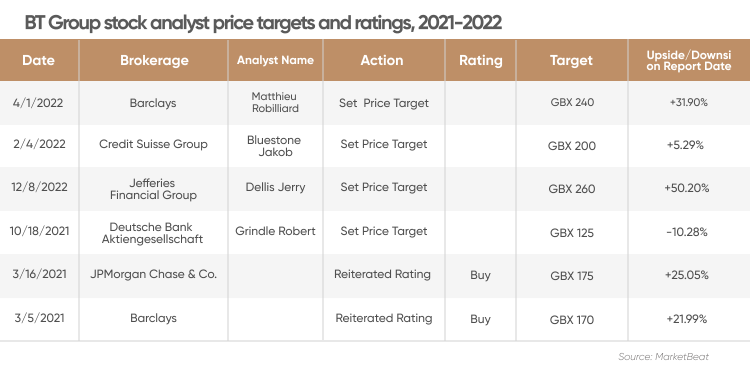750x371 pixels.
Task: Select the Target column header
Action: tap(572, 60)
